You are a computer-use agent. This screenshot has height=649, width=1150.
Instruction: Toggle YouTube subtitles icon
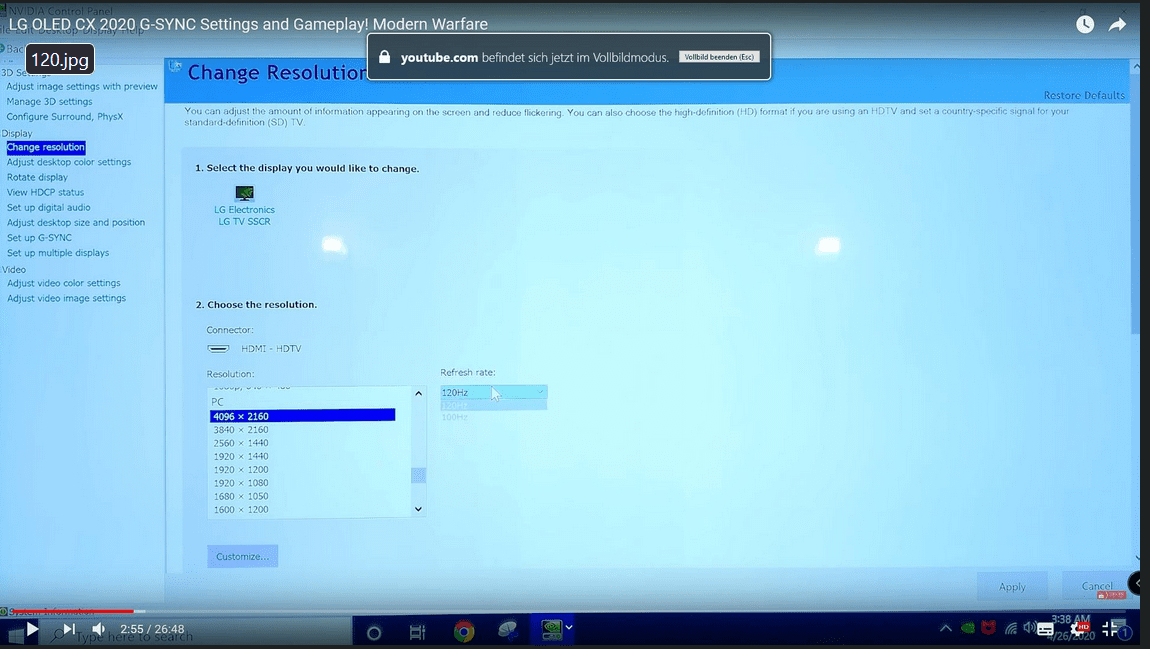[x=1045, y=629]
